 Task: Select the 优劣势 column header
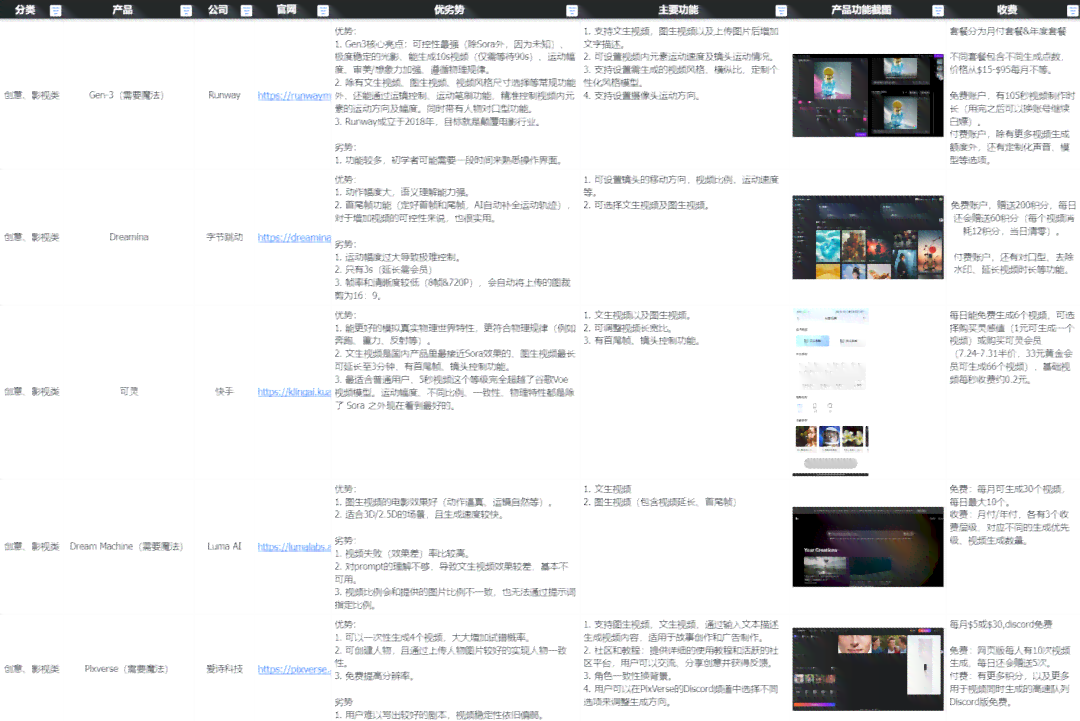(449, 10)
